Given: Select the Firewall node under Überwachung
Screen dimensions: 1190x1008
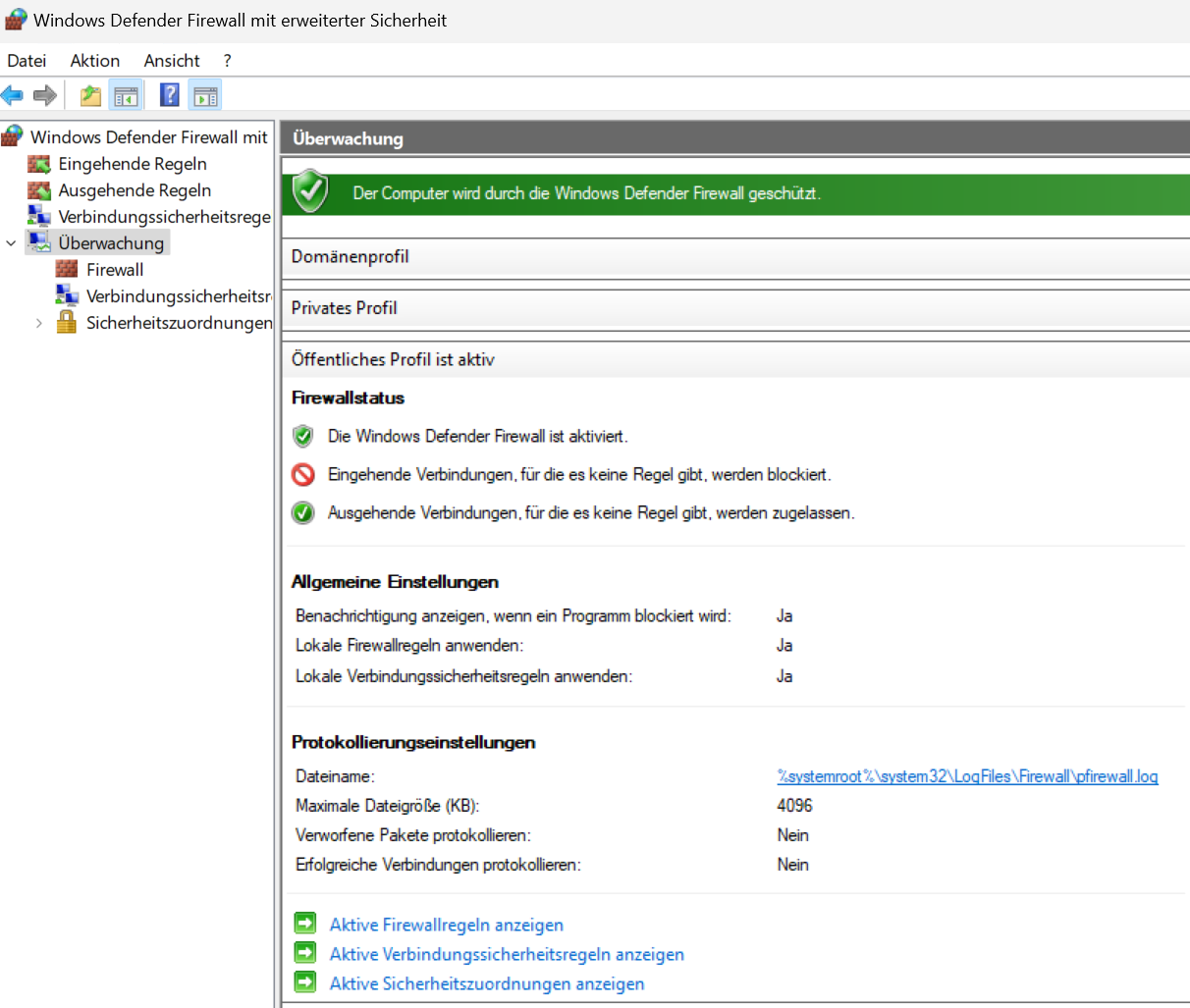Looking at the screenshot, I should (114, 270).
